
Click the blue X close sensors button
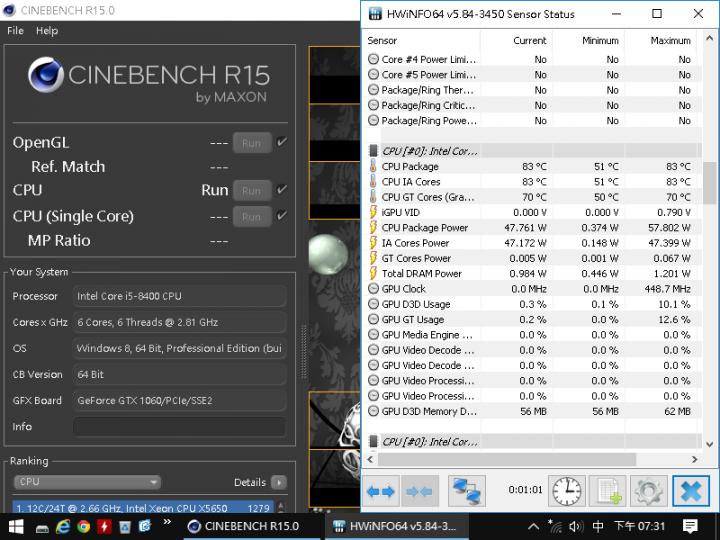[x=691, y=491]
